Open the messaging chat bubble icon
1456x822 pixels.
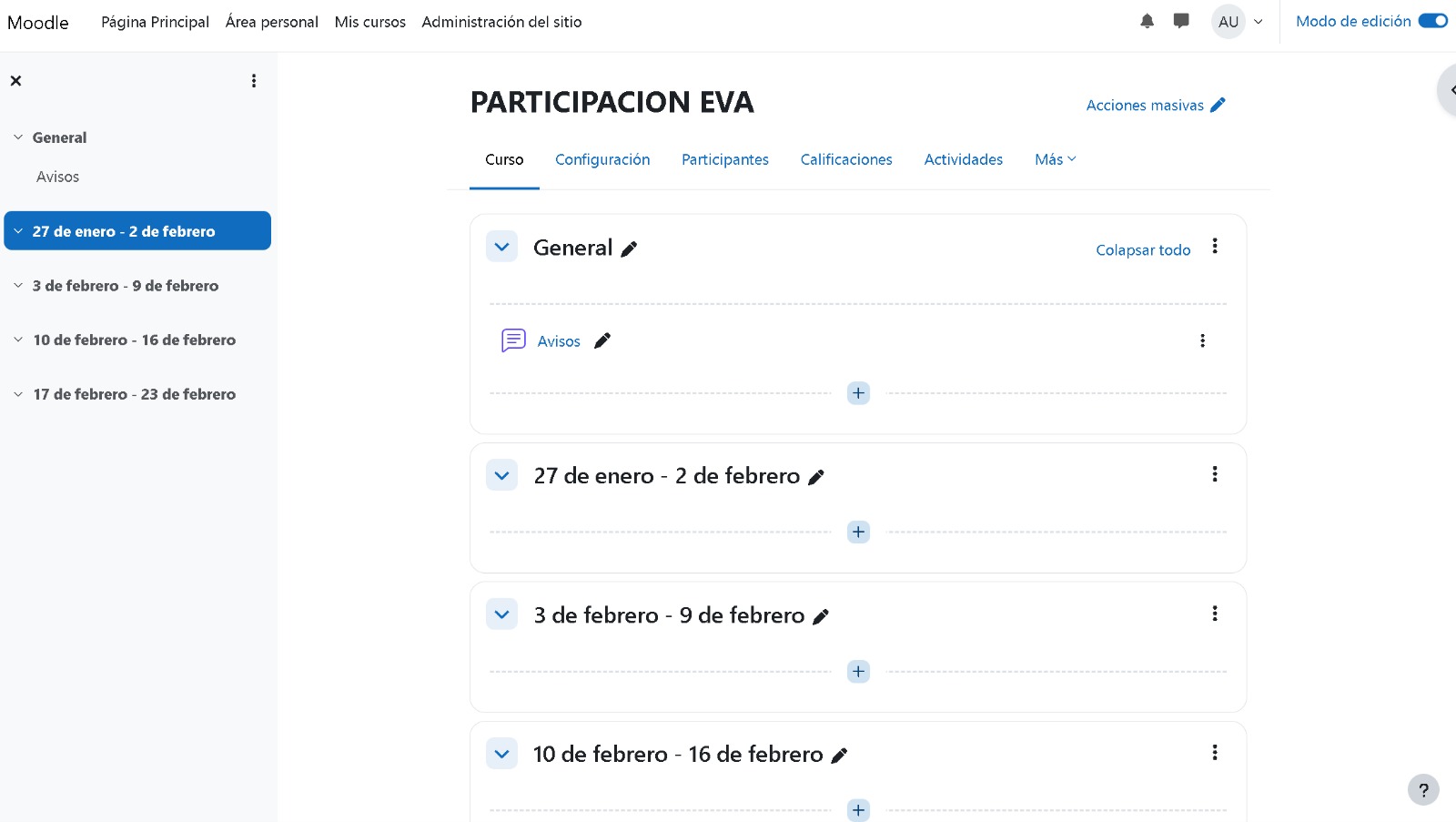(1181, 21)
